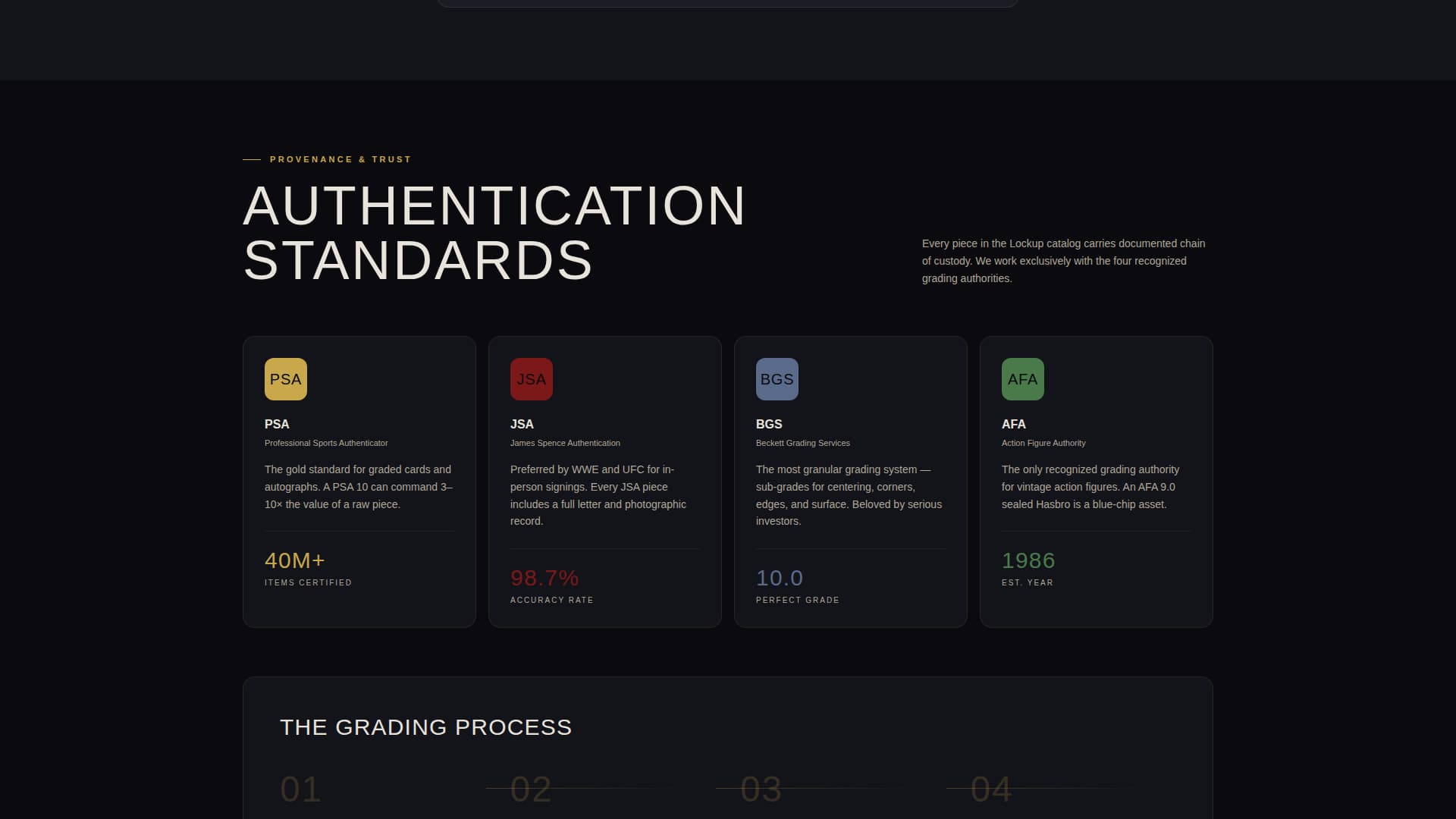Screen dimensions: 1456x819
Task: Click the green AFA badge icon
Action: (x=1022, y=379)
